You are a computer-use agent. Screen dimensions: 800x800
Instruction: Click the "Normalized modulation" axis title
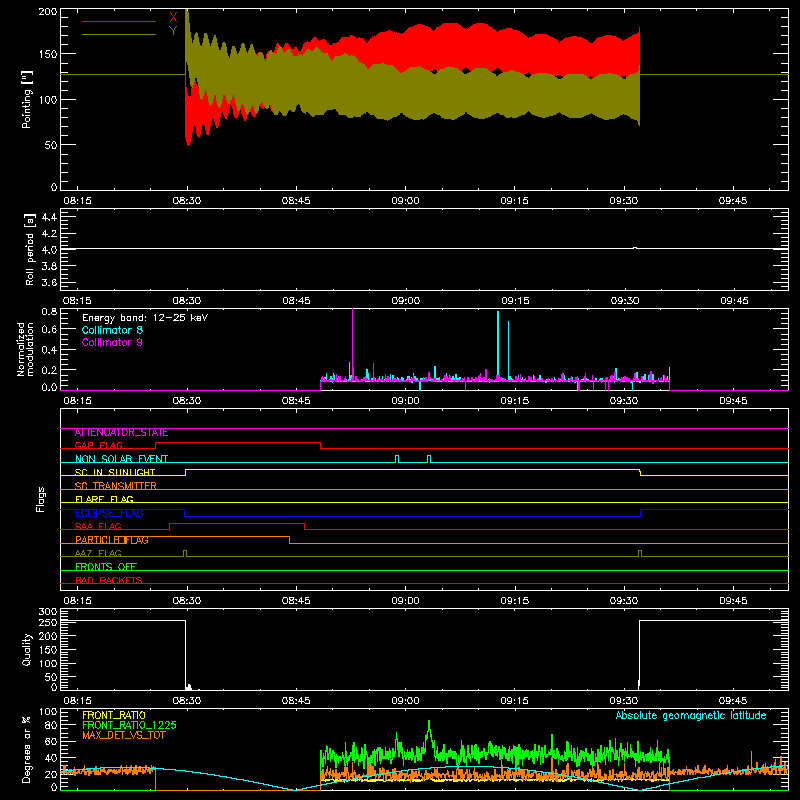pos(25,349)
